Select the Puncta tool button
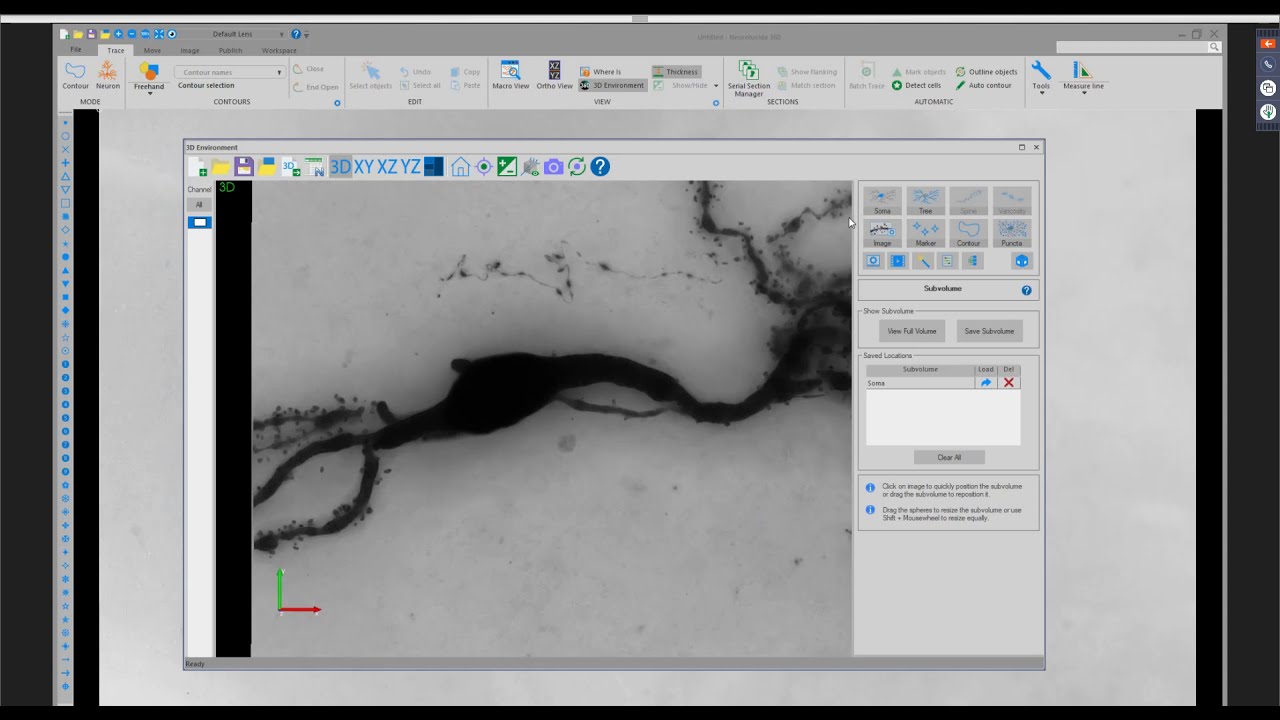The image size is (1280, 720). tap(1012, 233)
